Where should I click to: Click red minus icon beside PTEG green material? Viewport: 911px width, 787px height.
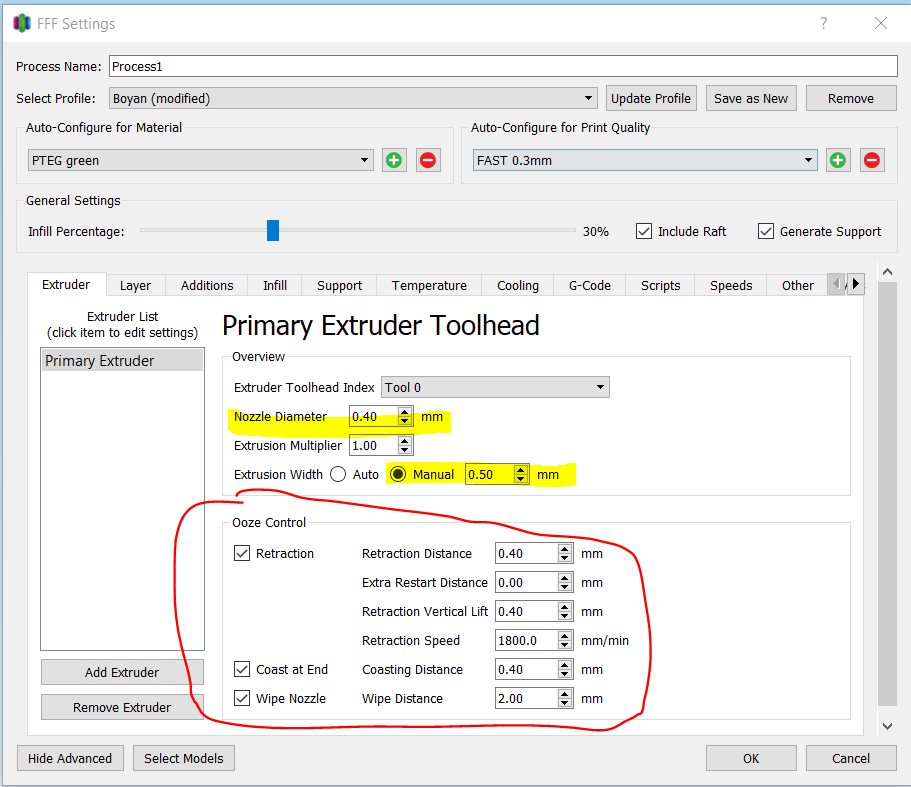point(428,160)
